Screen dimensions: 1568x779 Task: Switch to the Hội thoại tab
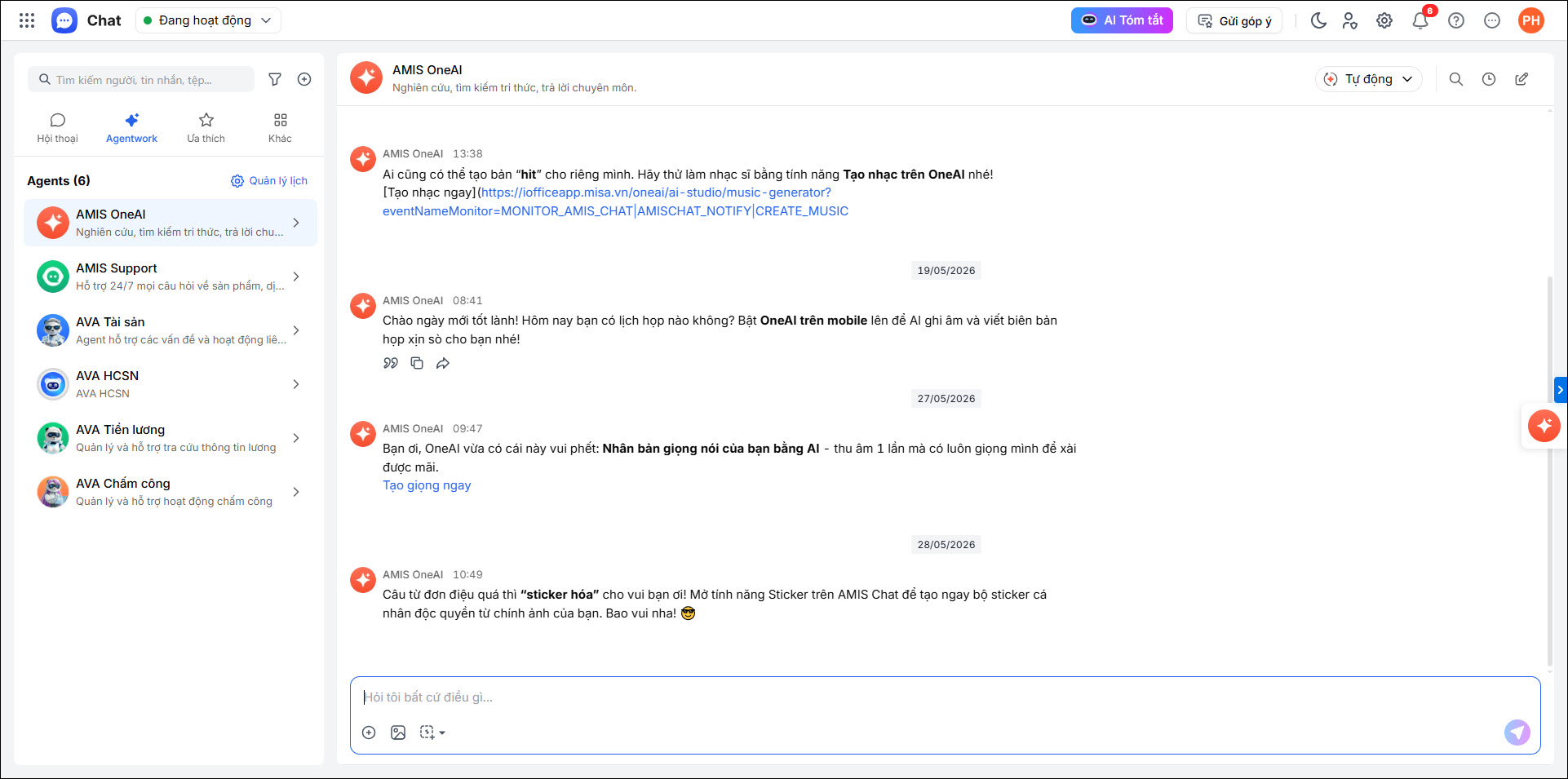pyautogui.click(x=57, y=128)
